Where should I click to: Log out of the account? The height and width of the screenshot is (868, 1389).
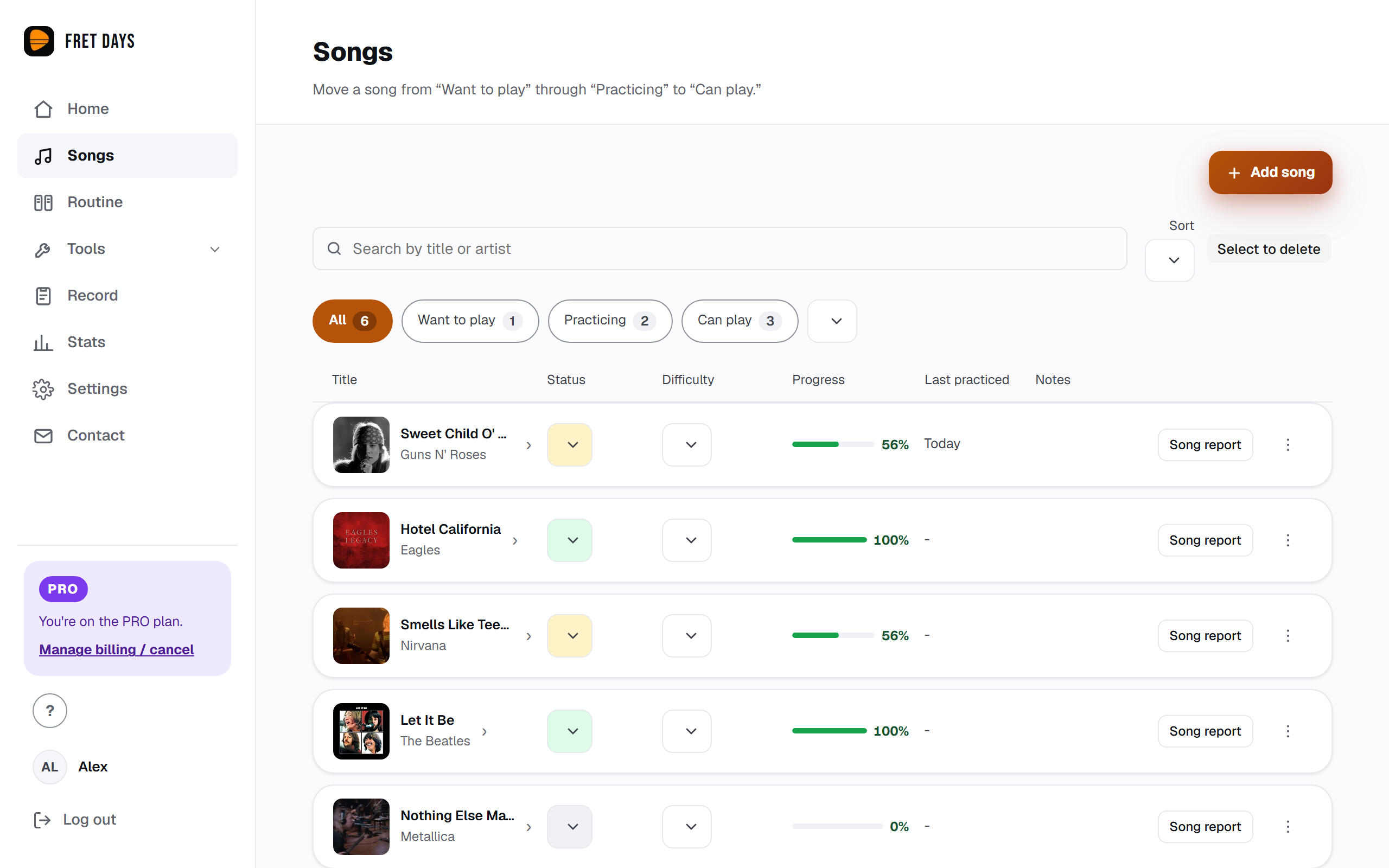coord(75,819)
